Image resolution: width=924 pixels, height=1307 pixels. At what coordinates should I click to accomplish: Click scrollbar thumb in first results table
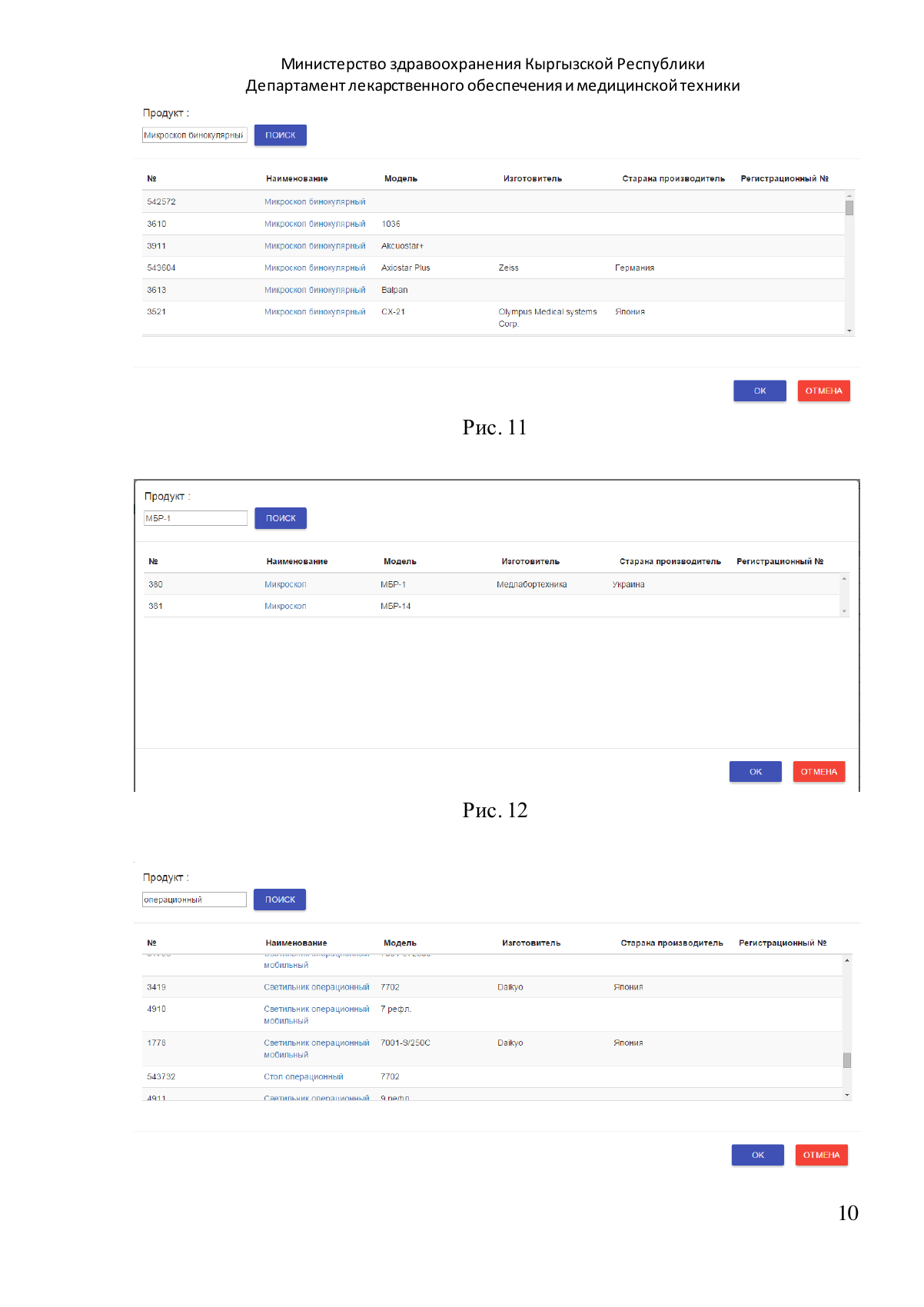(849, 208)
